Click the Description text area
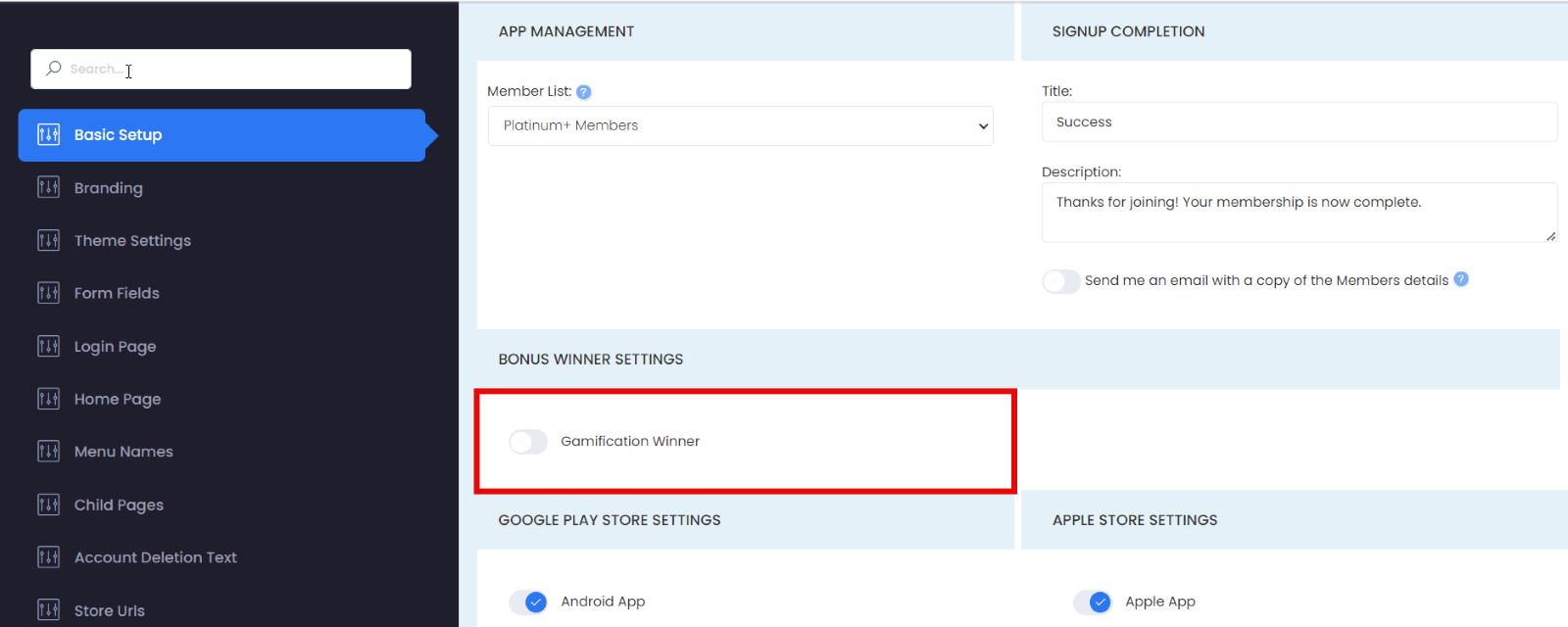1568x627 pixels. point(1299,213)
